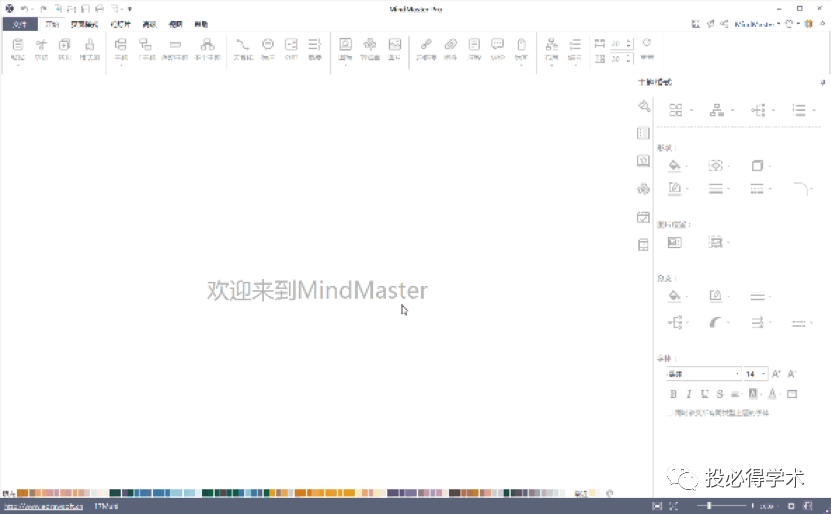Click the Copy icon in ribbon
Image resolution: width=831 pixels, height=514 pixels.
point(65,45)
